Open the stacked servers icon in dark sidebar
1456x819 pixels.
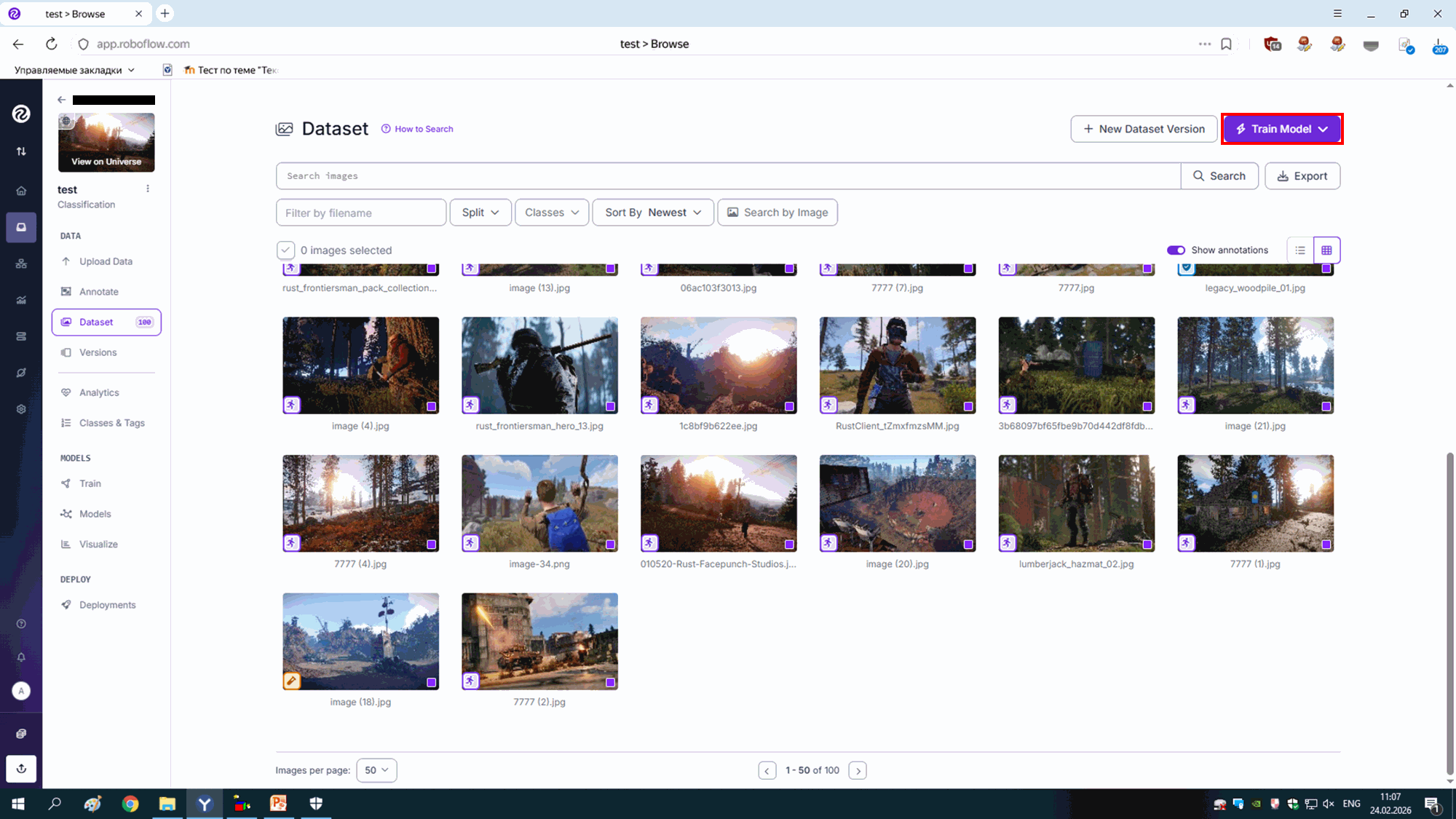pyautogui.click(x=21, y=336)
